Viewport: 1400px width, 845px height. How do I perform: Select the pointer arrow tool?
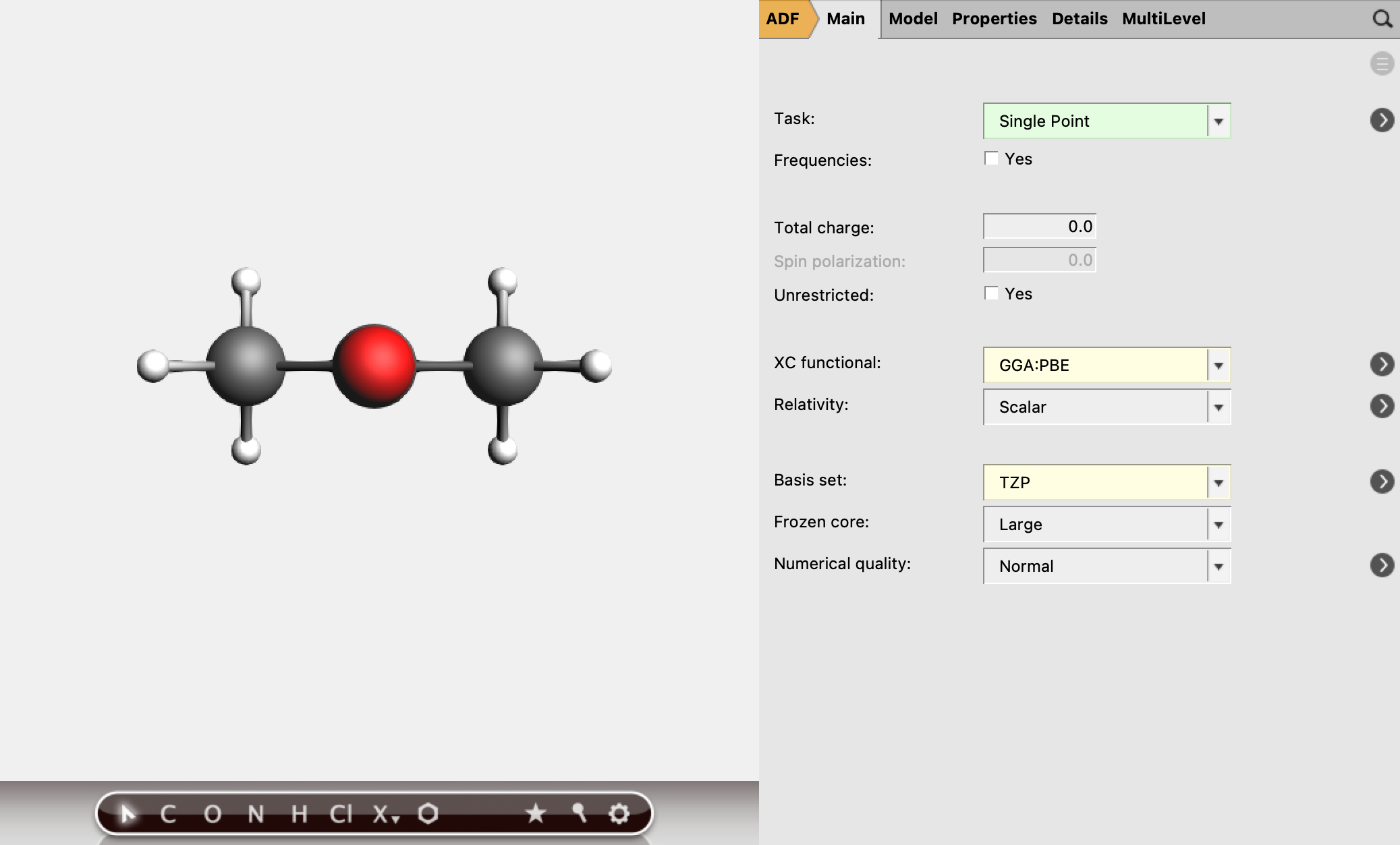tap(127, 814)
